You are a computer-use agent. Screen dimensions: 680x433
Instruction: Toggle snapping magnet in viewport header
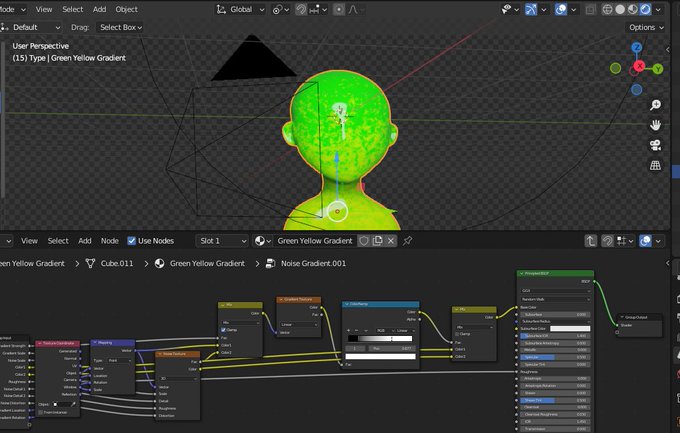[301, 10]
